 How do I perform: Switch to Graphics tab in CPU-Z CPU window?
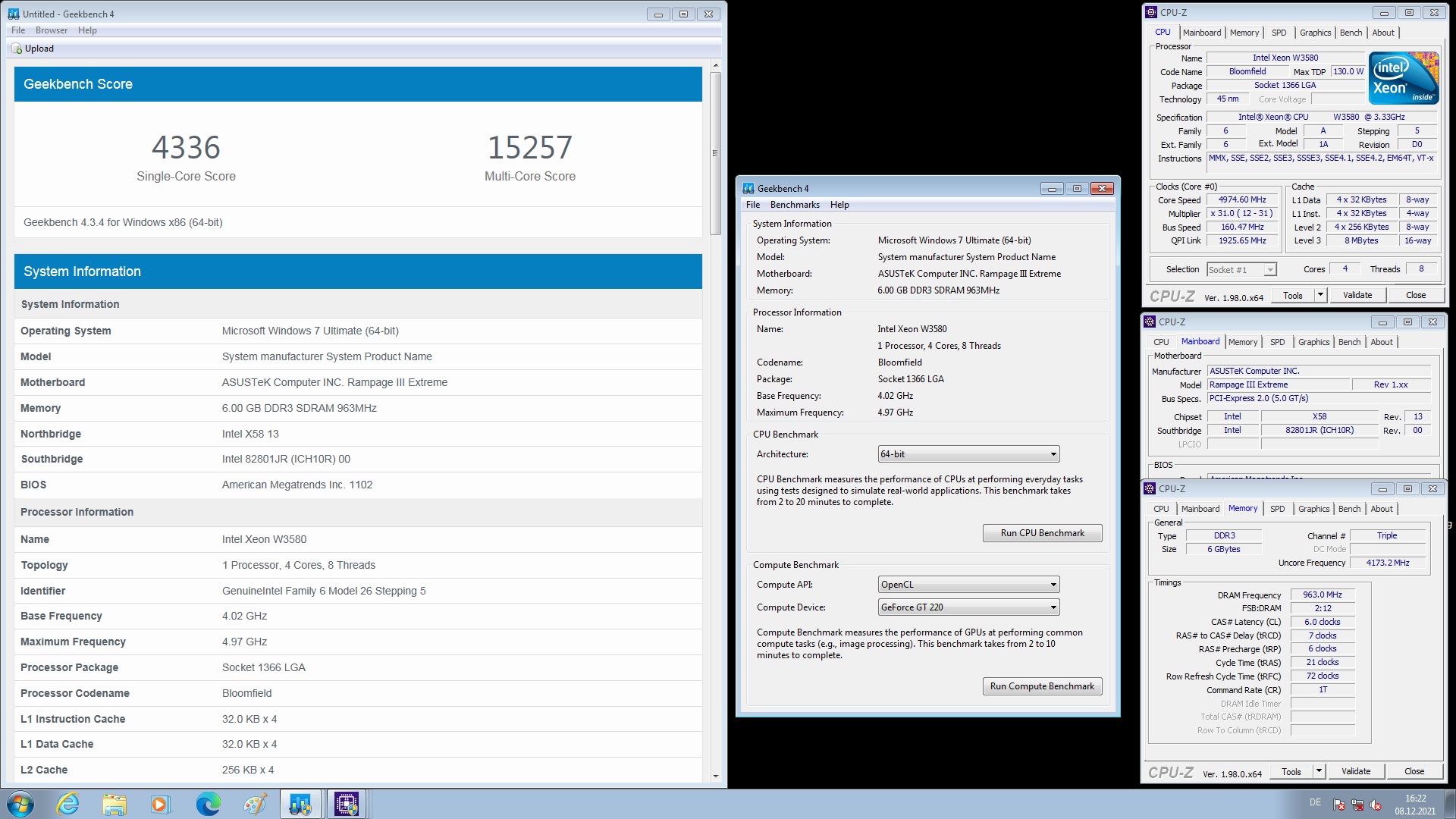click(x=1315, y=33)
